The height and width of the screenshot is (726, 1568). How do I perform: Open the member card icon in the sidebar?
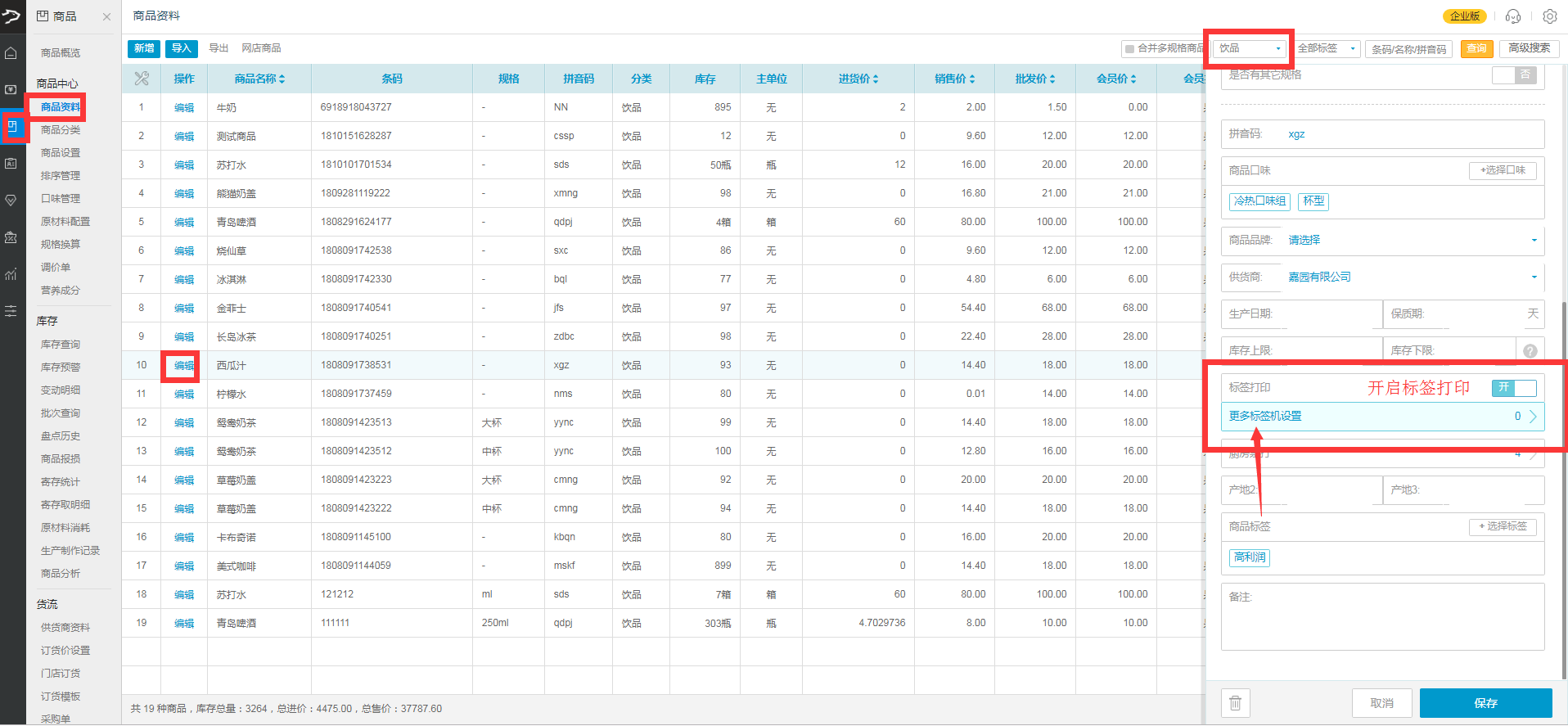tap(11, 163)
